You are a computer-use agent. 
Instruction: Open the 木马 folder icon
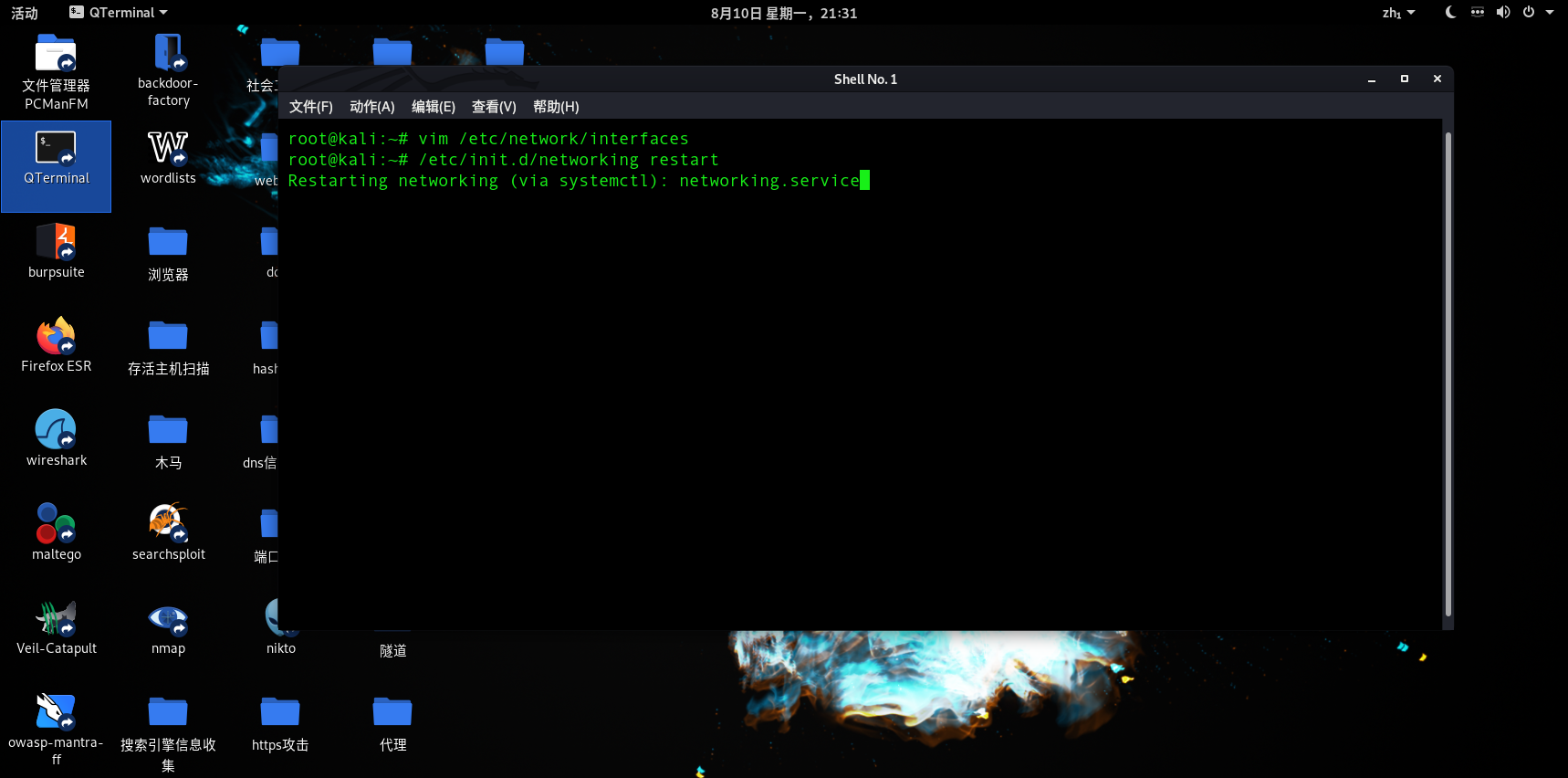168,442
